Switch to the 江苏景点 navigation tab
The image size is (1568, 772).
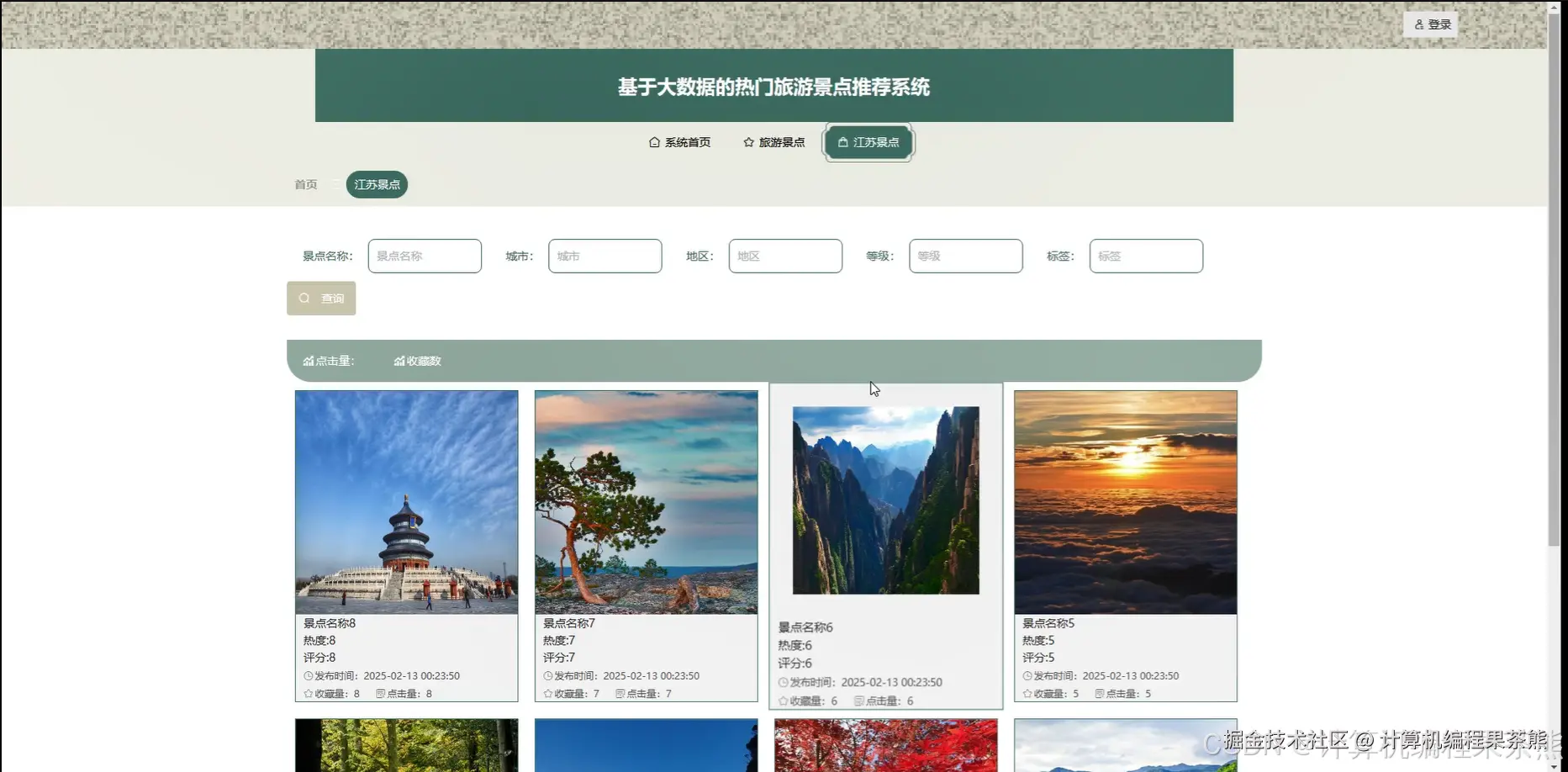(868, 142)
